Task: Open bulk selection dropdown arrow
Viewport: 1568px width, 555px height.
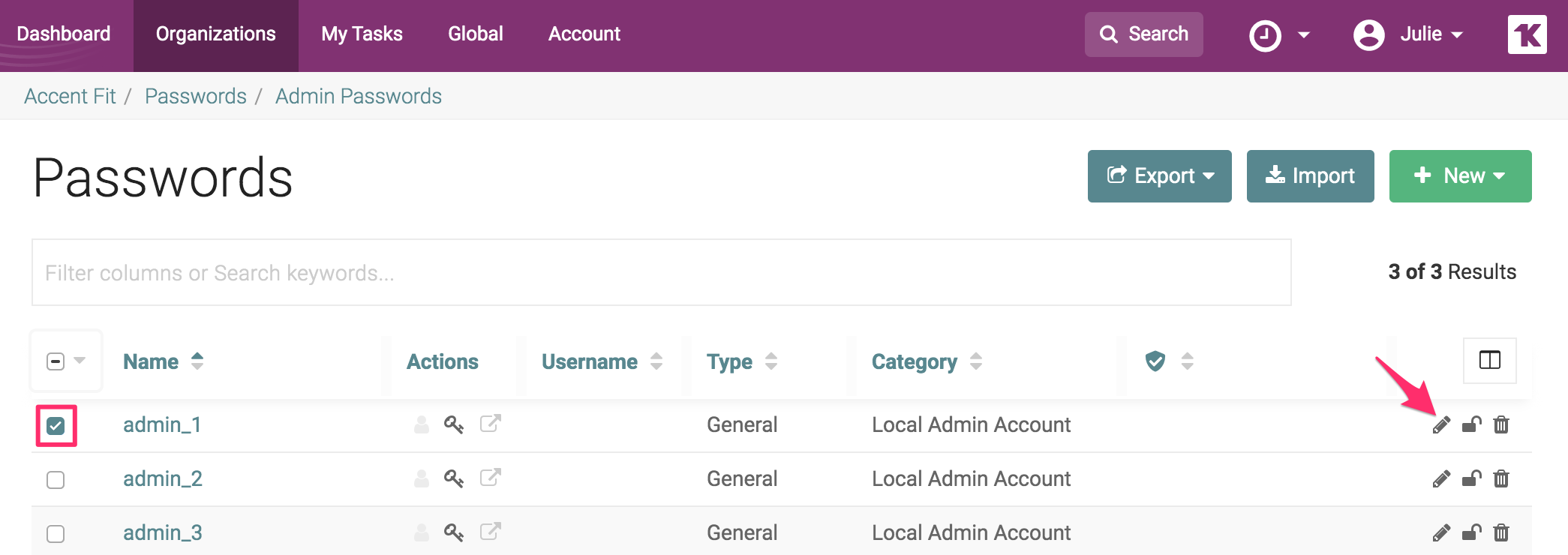Action: (80, 361)
